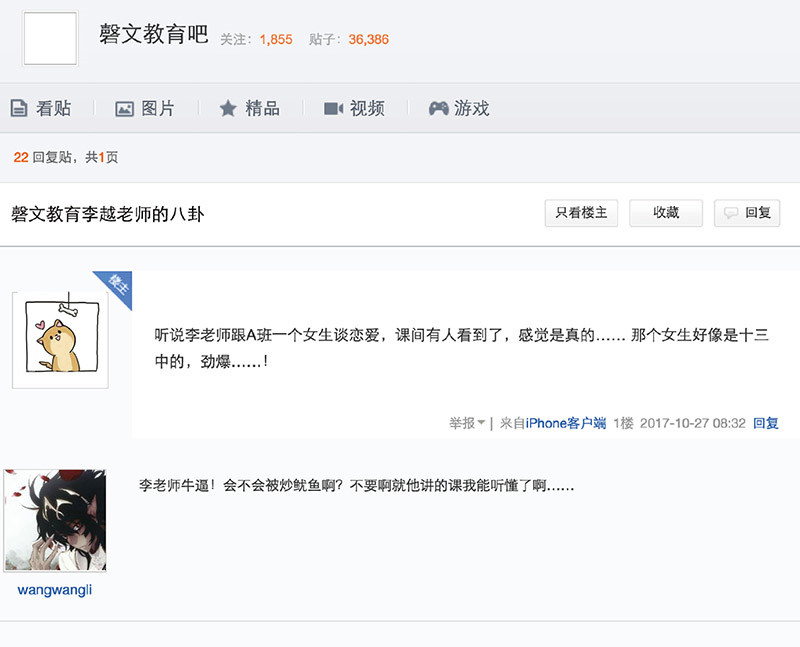Viewport: 800px width, 647px height.
Task: Click the original poster's cat avatar
Action: pyautogui.click(x=60, y=340)
